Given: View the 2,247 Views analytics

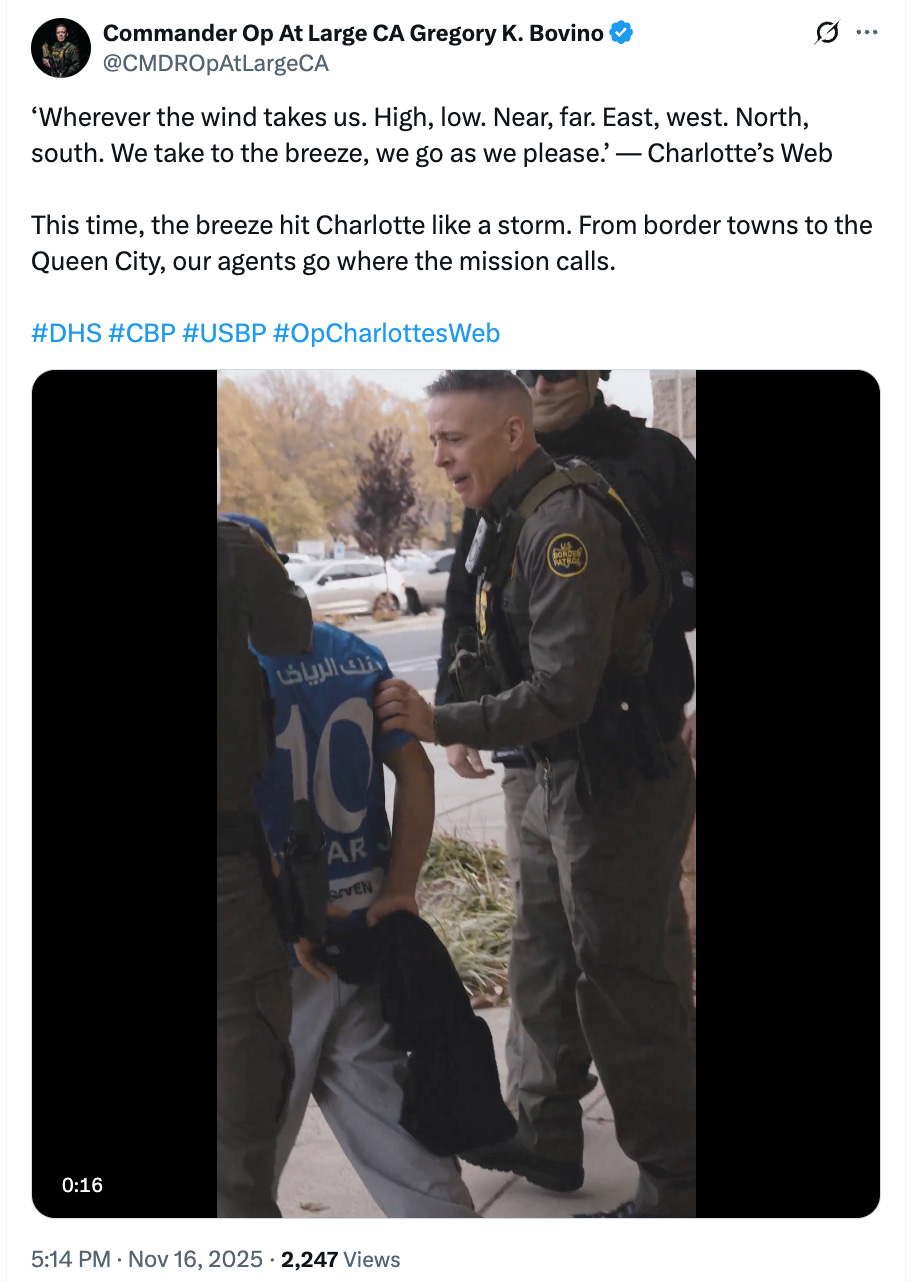Looking at the screenshot, I should (340, 1259).
